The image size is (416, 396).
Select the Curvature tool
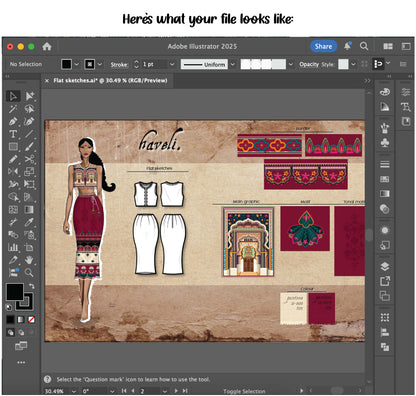(30, 121)
